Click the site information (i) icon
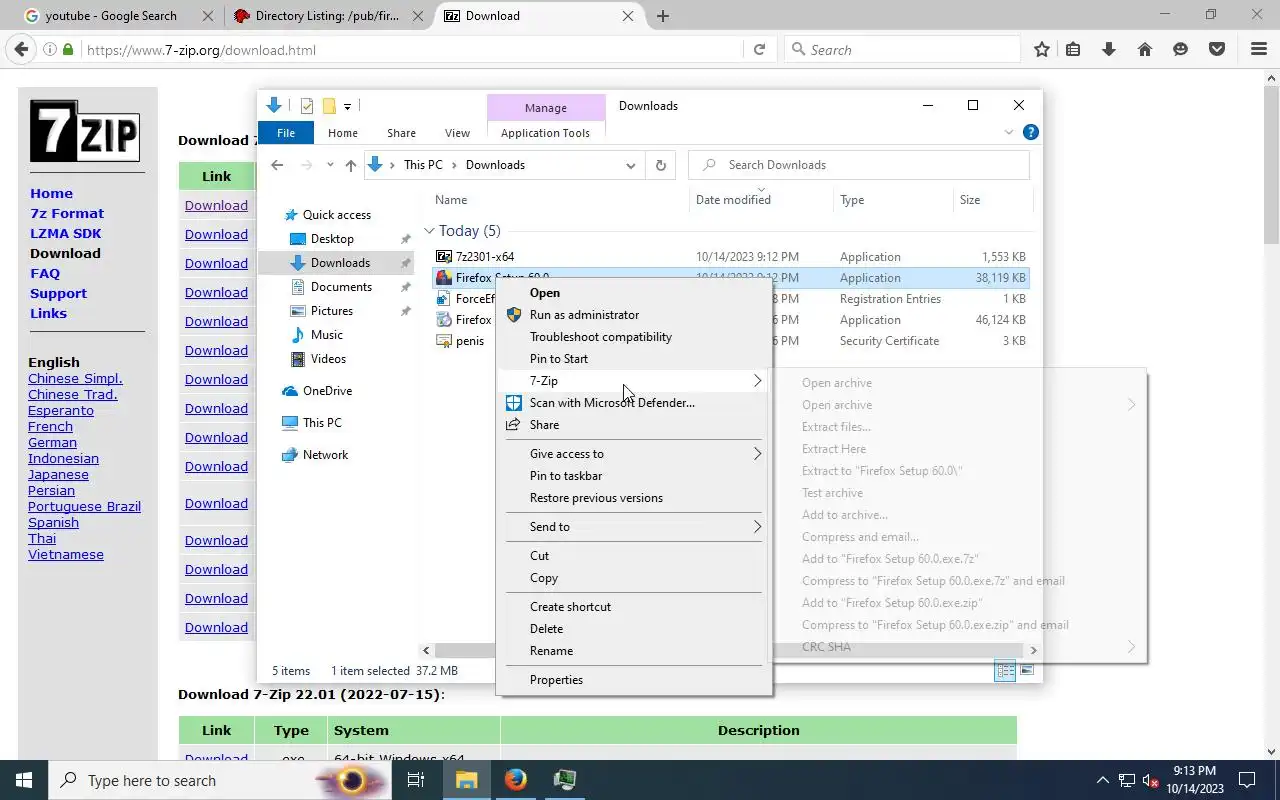This screenshot has height=800, width=1280. (x=50, y=49)
